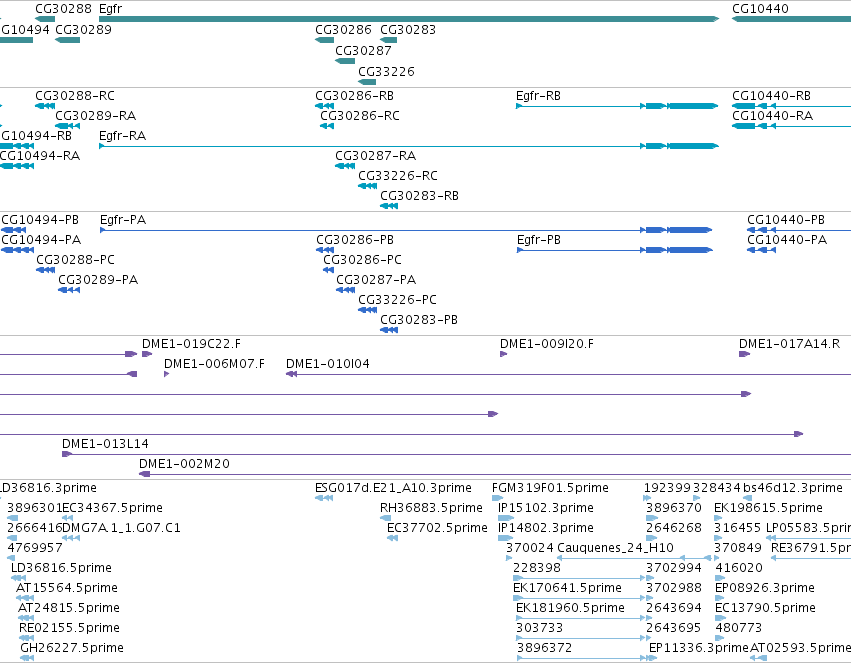Click the CG30289-PA protein label

pos(98,280)
